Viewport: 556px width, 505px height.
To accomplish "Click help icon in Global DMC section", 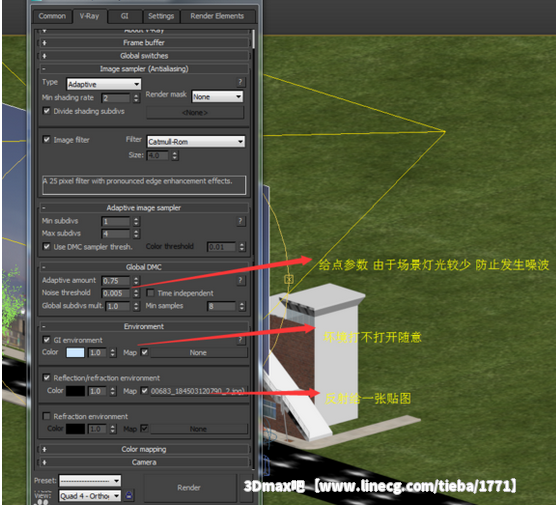I will [x=240, y=281].
